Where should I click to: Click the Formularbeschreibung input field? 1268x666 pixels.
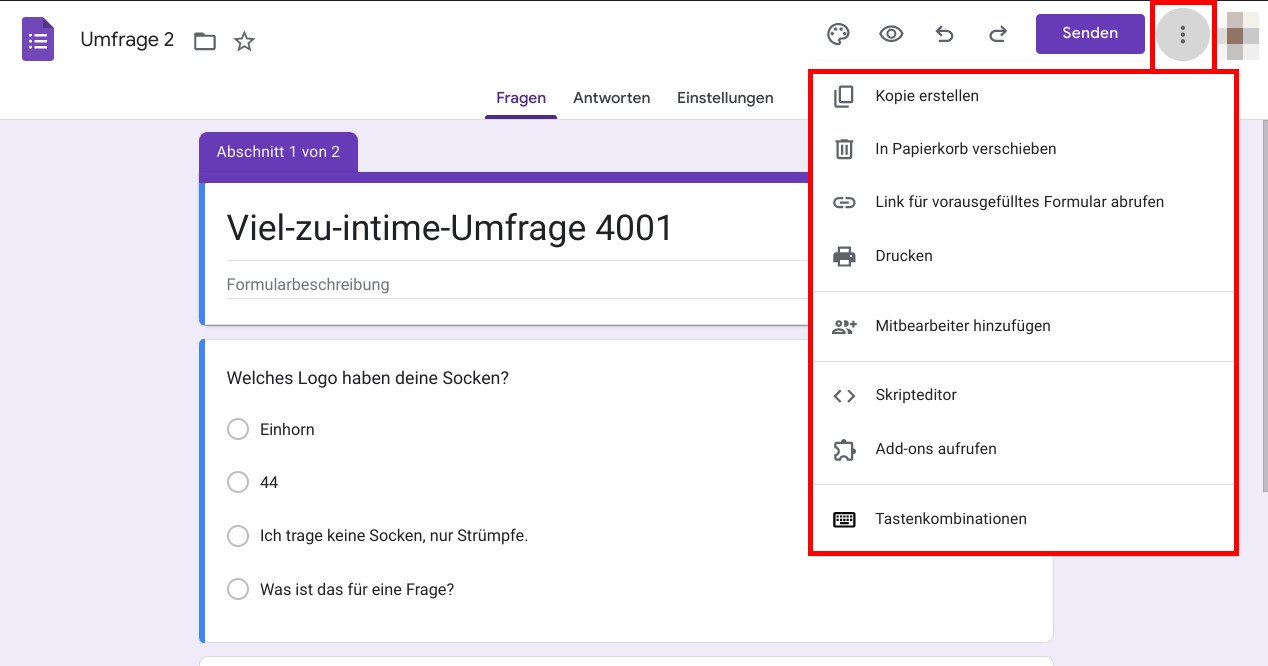400,284
